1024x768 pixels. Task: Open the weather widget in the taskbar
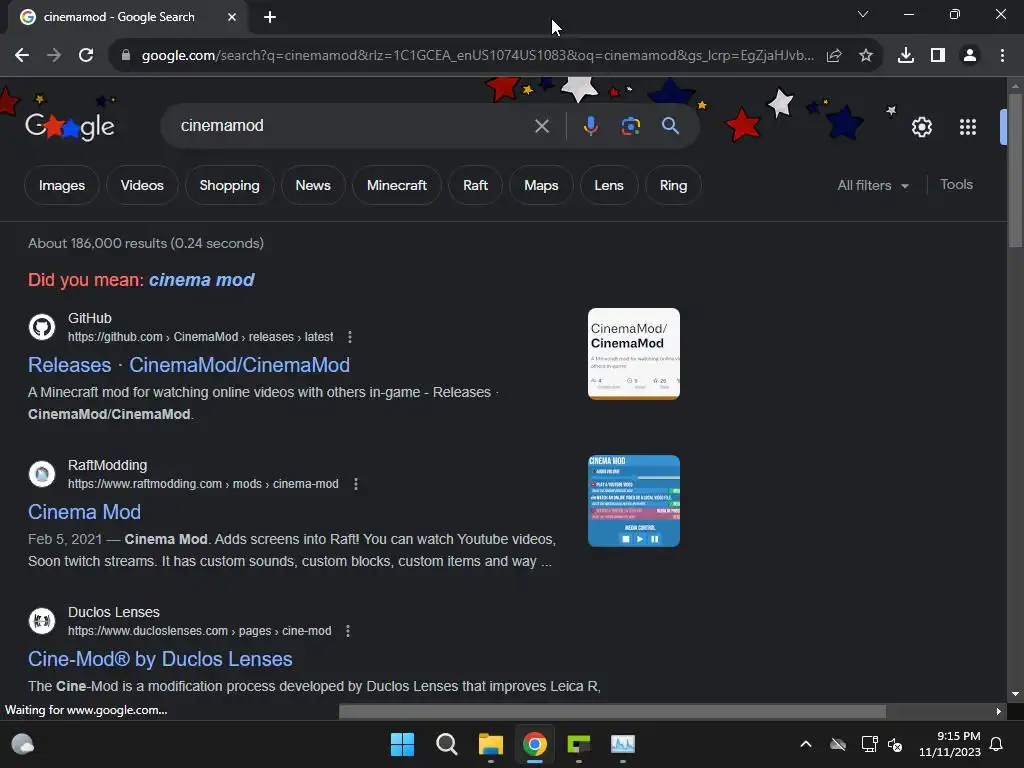tap(23, 744)
